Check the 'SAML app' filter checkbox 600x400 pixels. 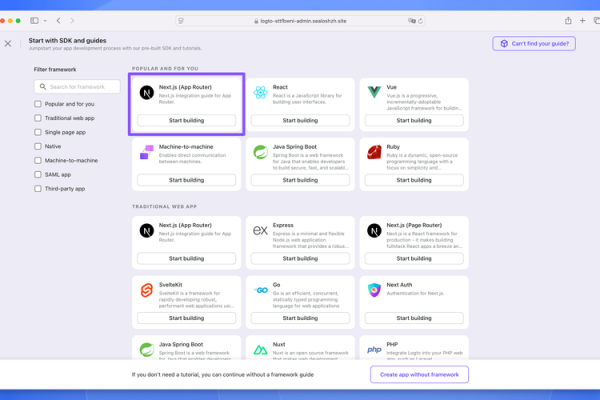click(x=38, y=175)
